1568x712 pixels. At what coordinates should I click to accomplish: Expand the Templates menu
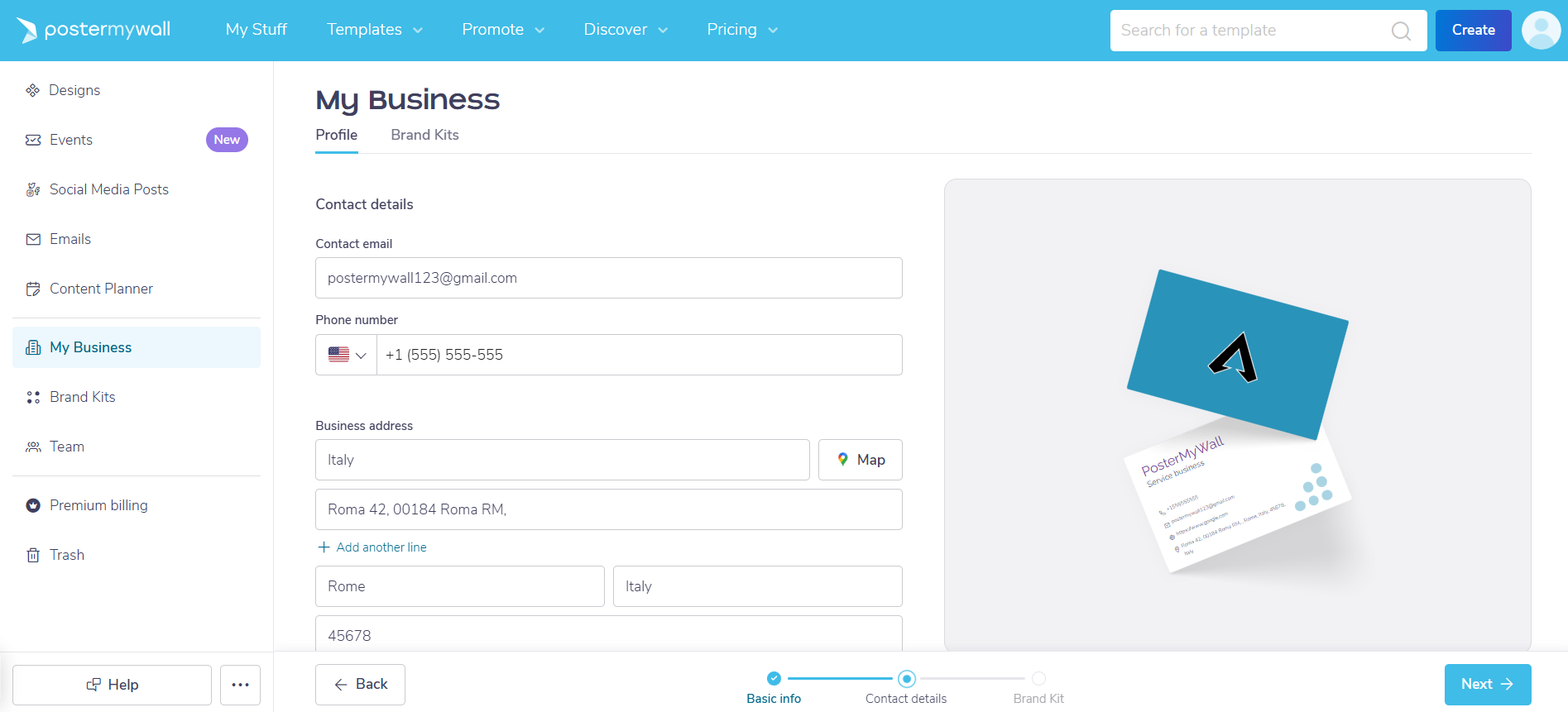(x=375, y=30)
